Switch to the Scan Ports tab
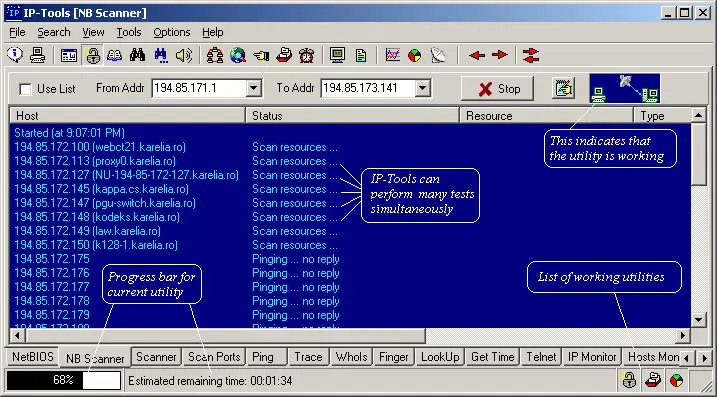Viewport: 717px width, 397px height. tap(214, 357)
